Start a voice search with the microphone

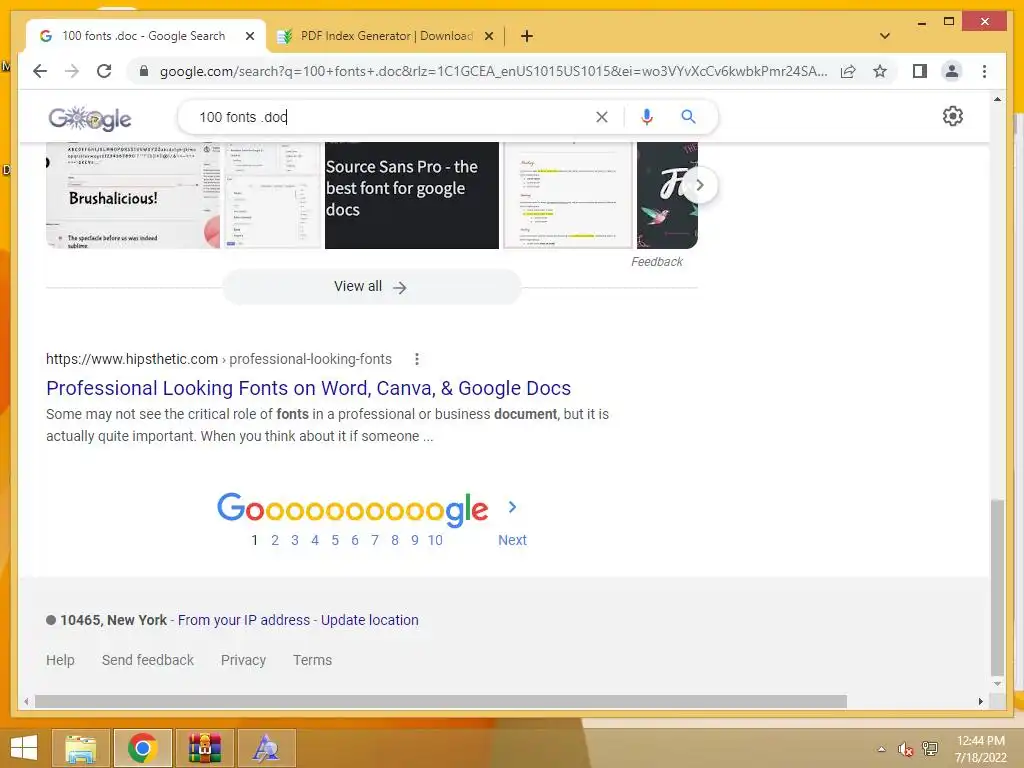pos(647,117)
